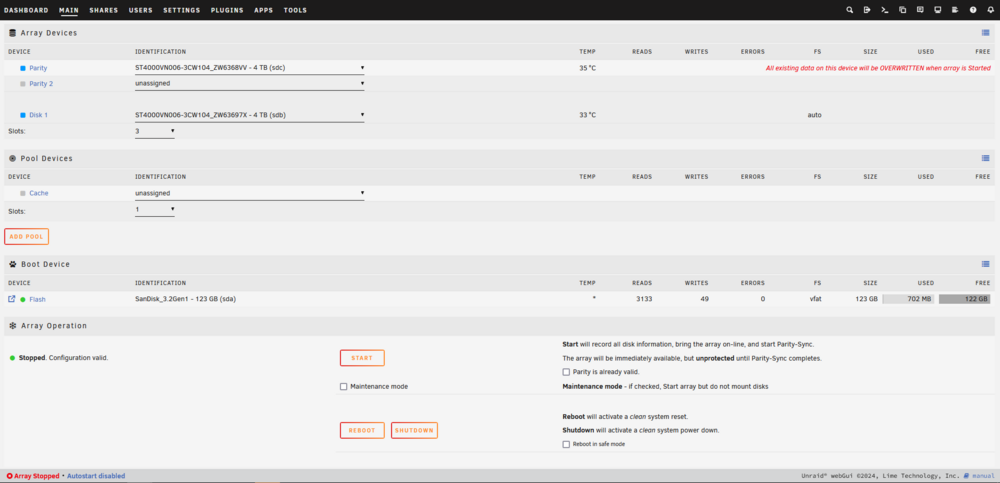Click the Cache grey status indicator
Screen dimensions: 1000x483
[23, 193]
